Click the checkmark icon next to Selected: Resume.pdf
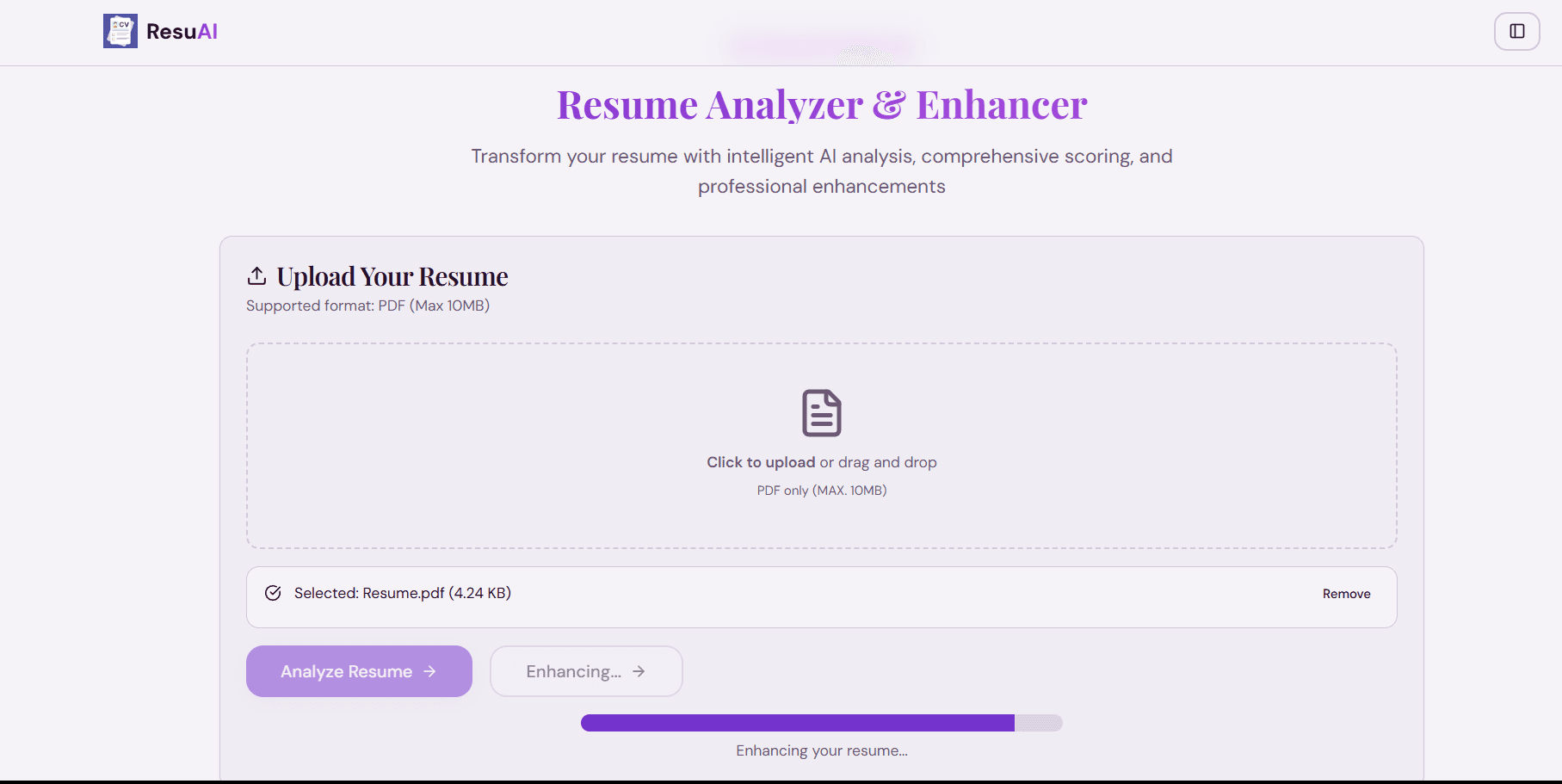 [x=273, y=592]
